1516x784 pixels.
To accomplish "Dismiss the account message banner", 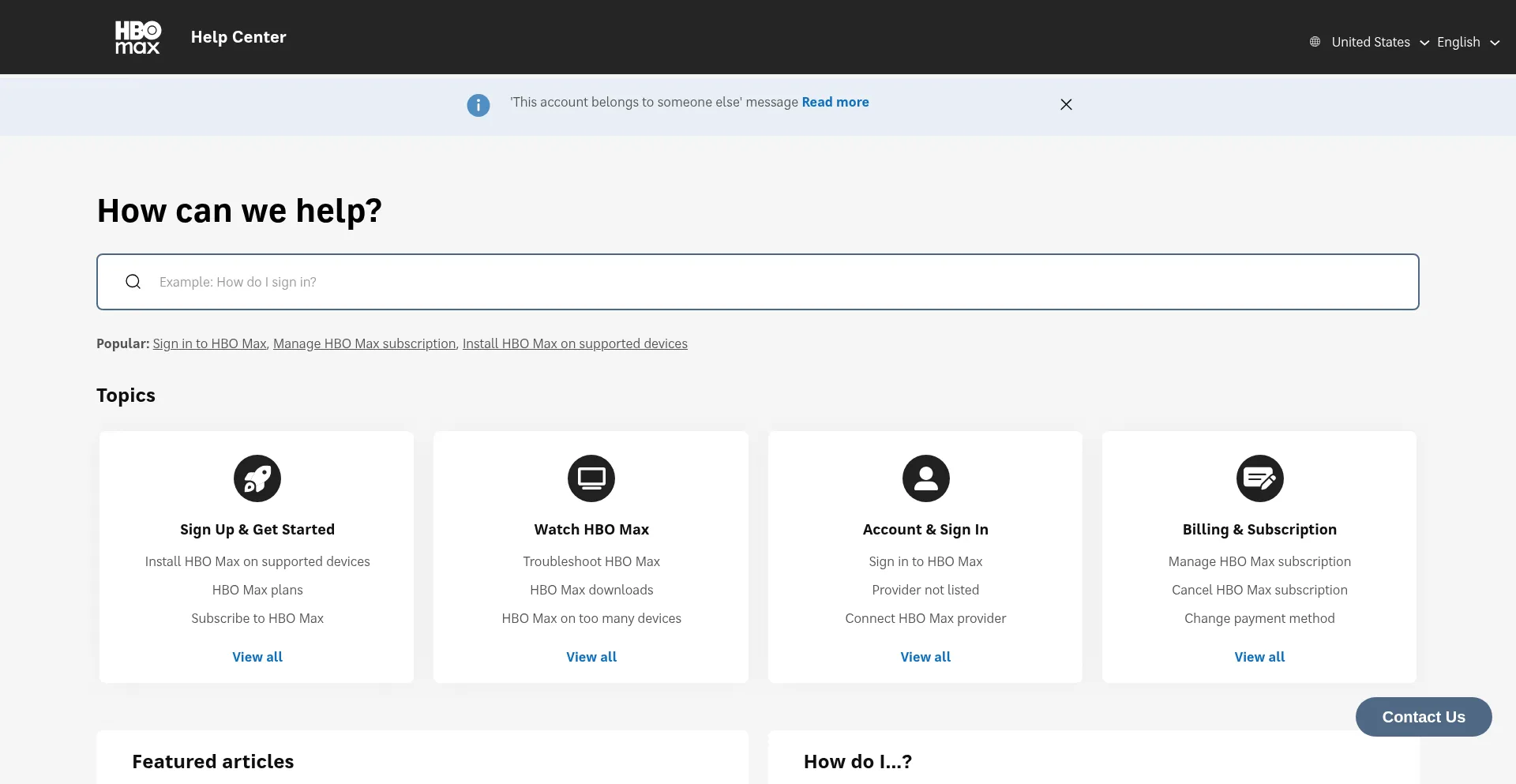I will click(x=1066, y=104).
